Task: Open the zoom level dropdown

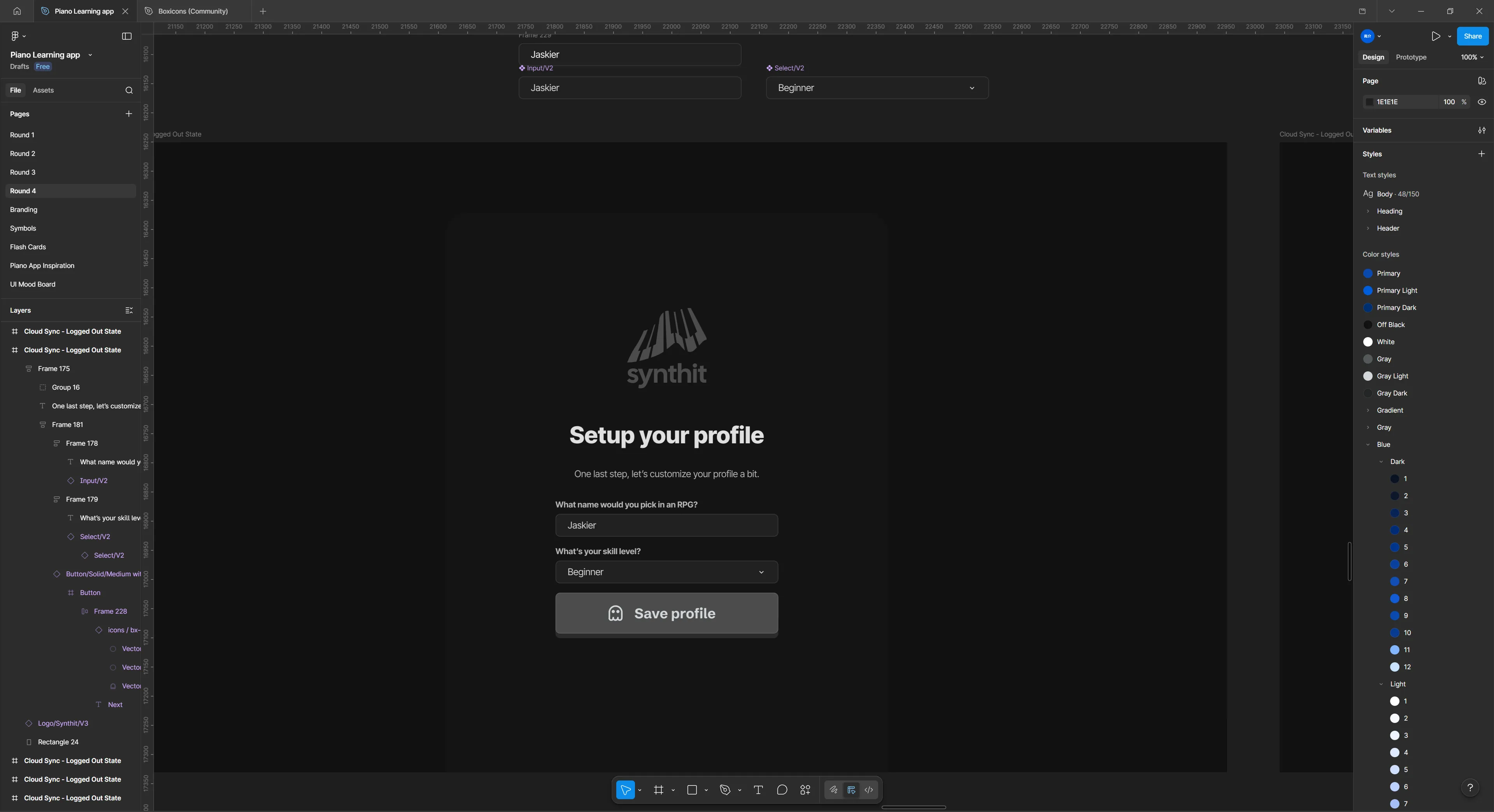Action: pyautogui.click(x=1471, y=58)
